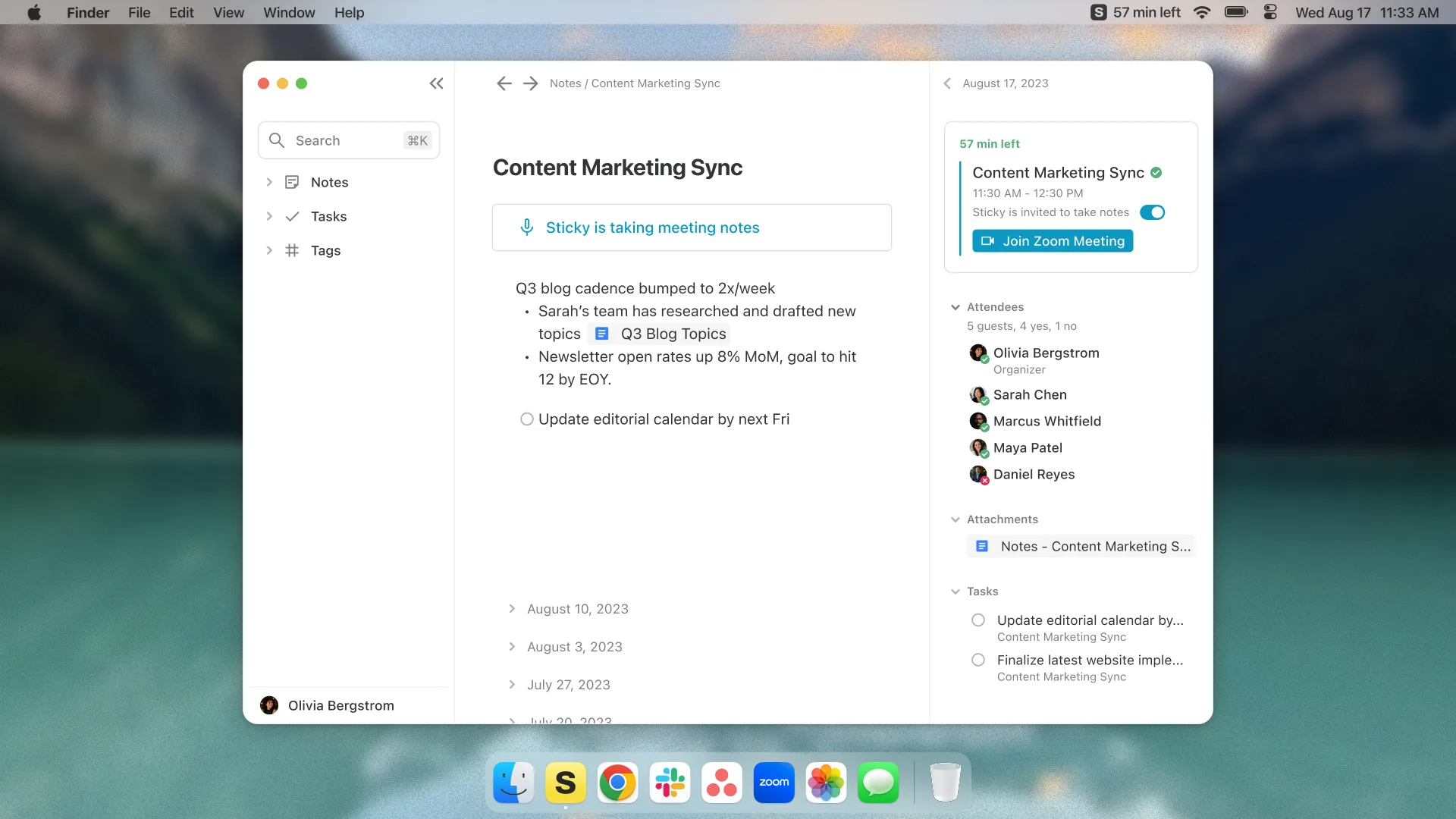The width and height of the screenshot is (1456, 819).
Task: Click the green verified badge next to meeting title
Action: (1156, 172)
